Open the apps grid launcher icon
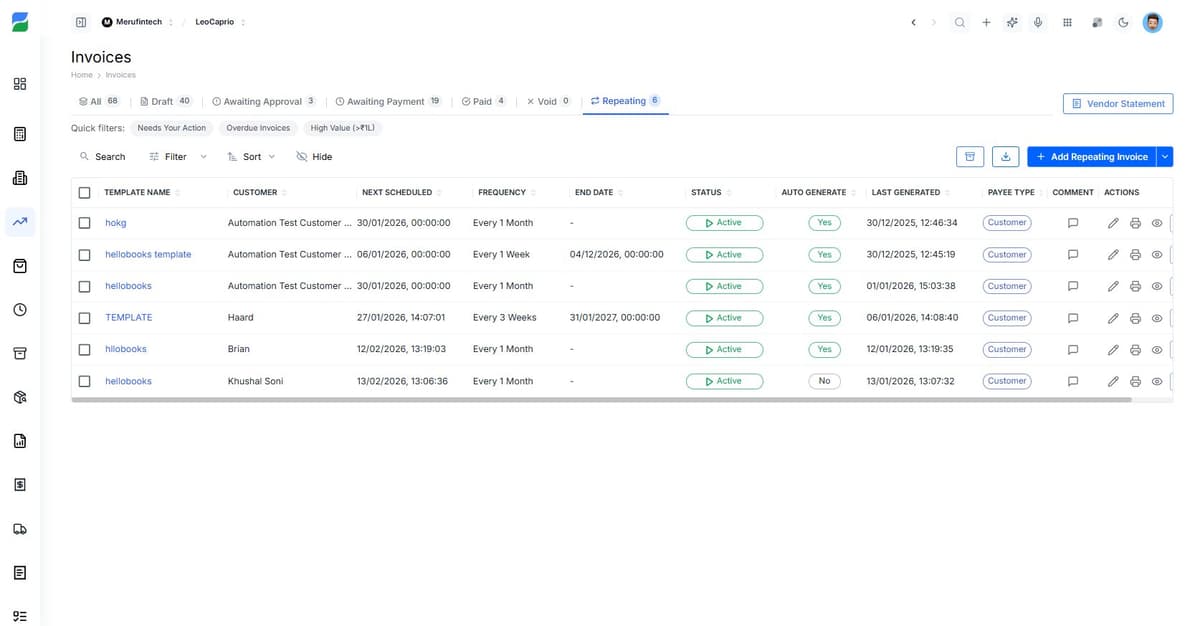Screen dimensions: 1200x626 click(x=1066, y=21)
